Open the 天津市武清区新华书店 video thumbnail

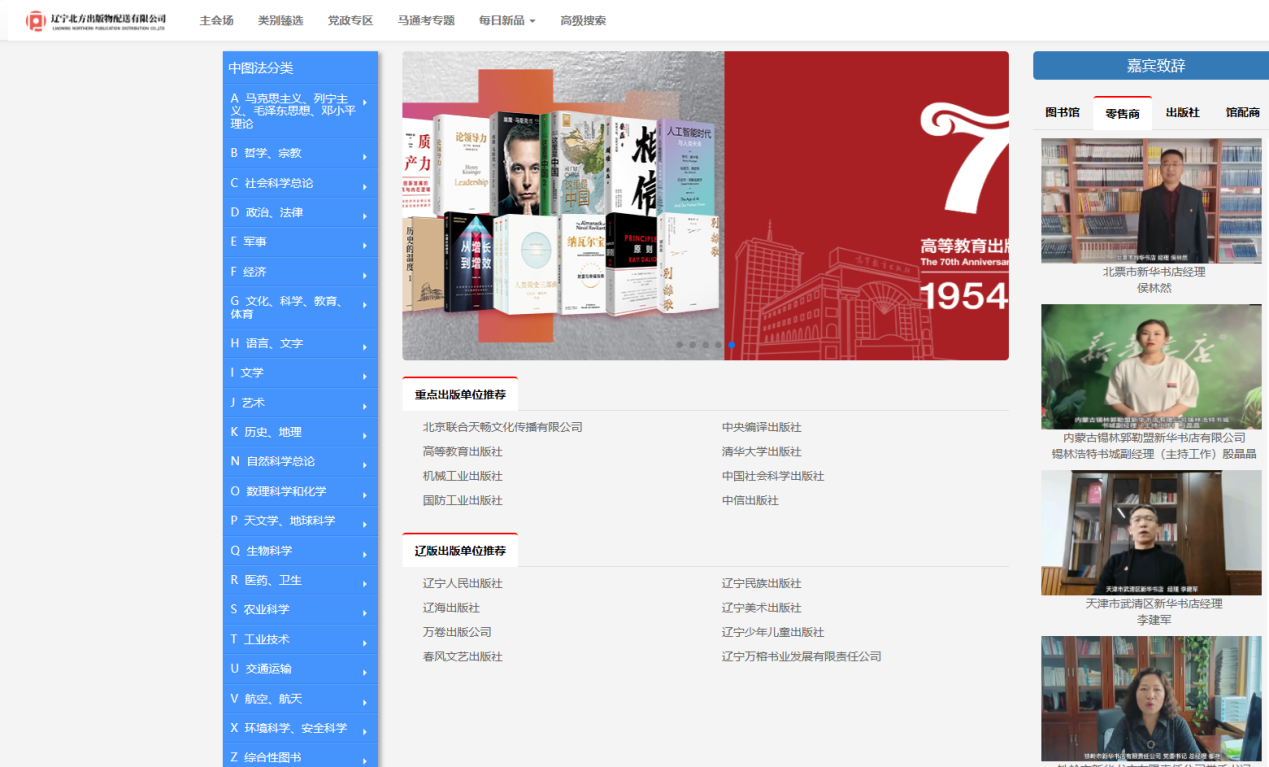(1151, 533)
